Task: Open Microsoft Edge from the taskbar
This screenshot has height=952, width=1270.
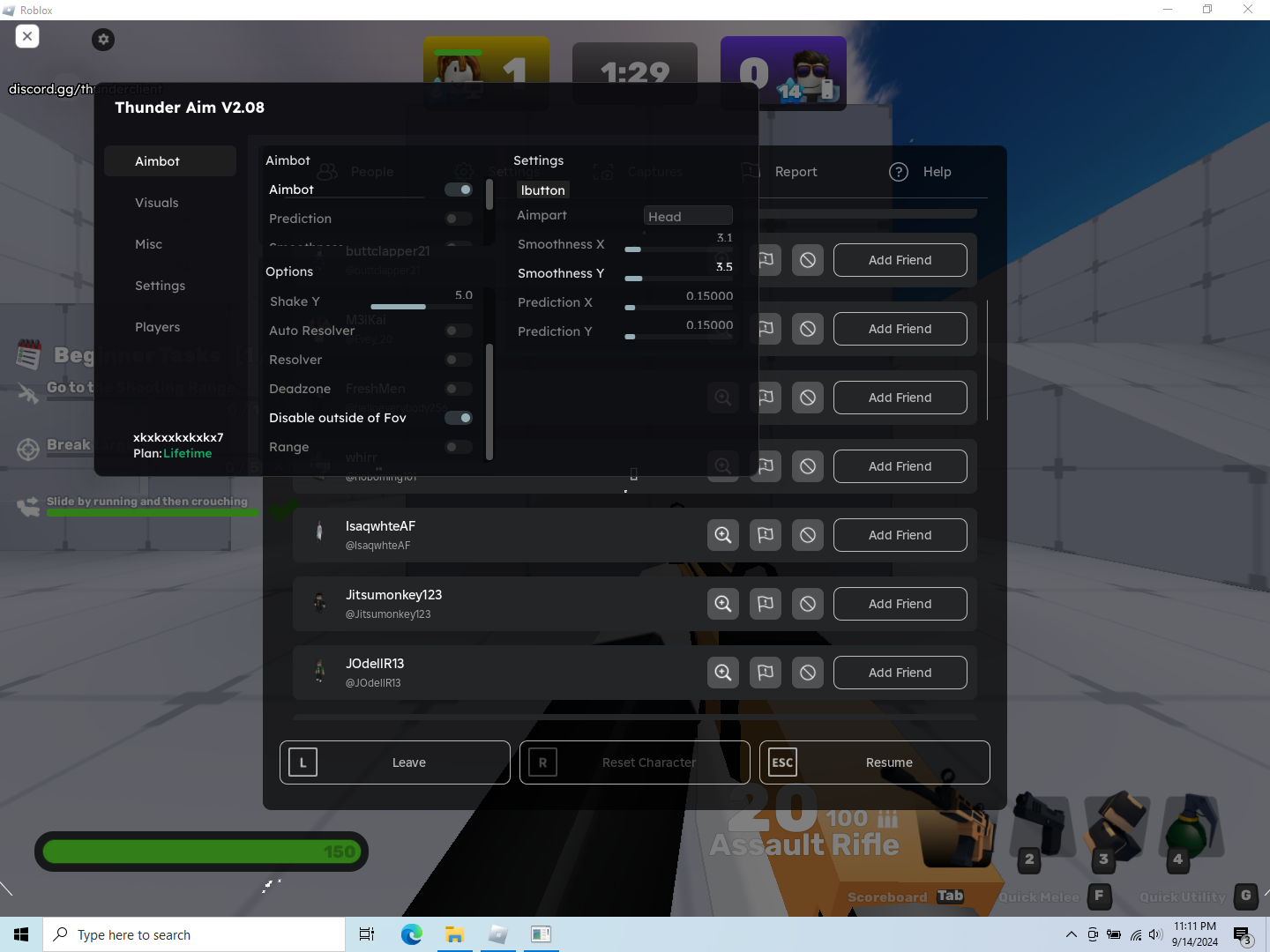Action: point(412,934)
